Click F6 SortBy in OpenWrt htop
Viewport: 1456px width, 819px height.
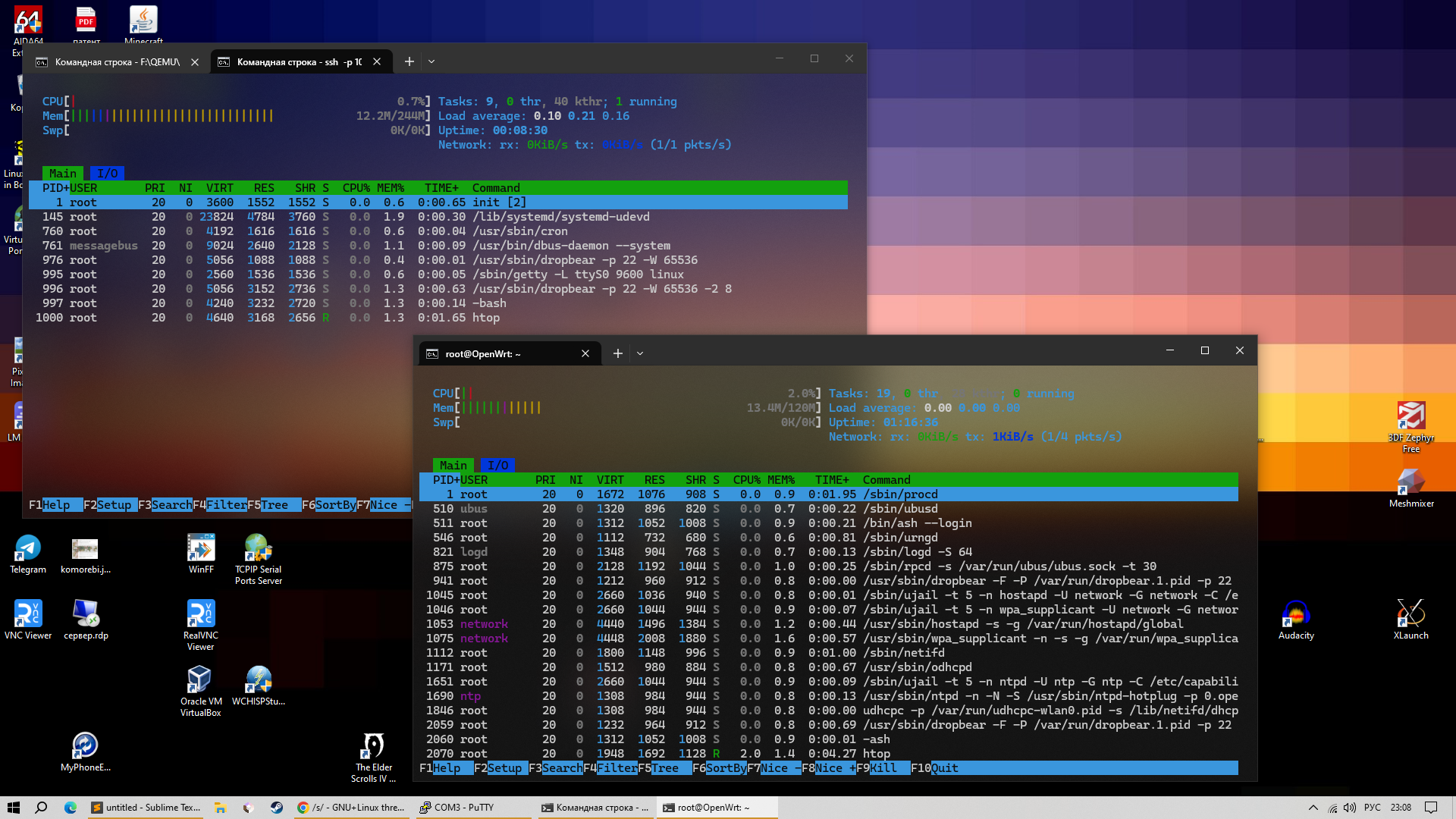720,768
